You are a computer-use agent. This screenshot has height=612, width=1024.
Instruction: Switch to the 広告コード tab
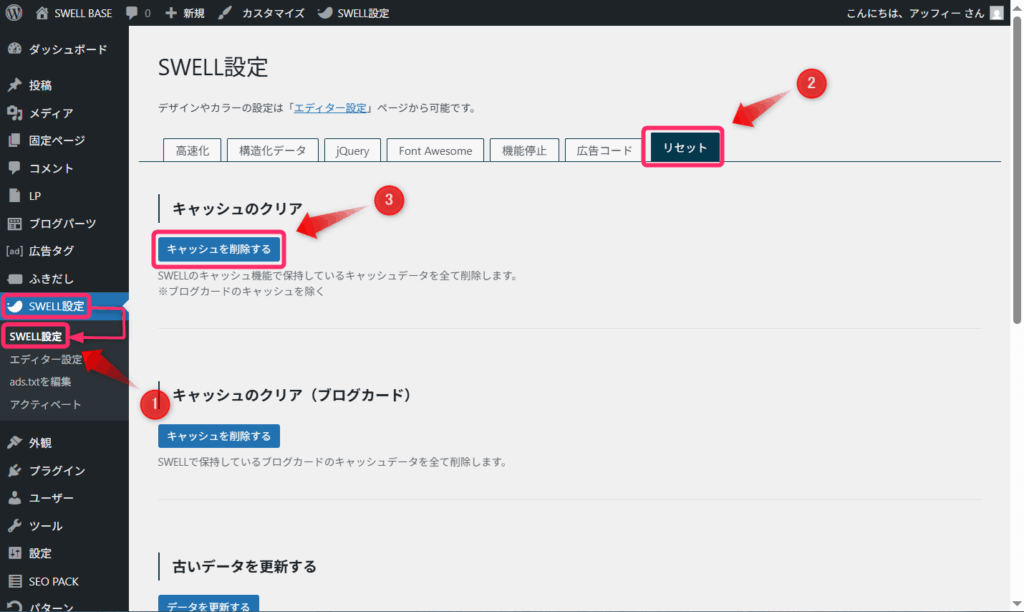[x=604, y=150]
